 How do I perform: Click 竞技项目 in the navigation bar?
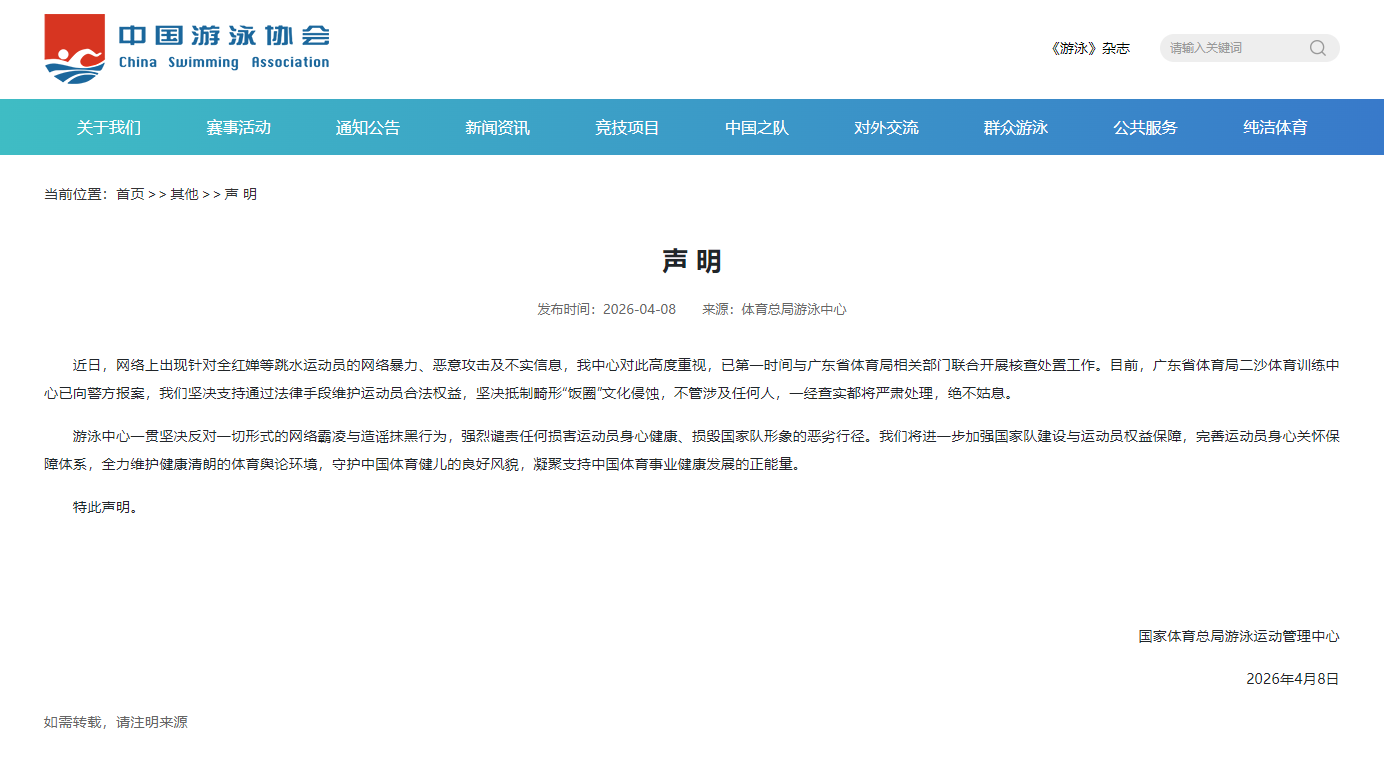pos(627,127)
